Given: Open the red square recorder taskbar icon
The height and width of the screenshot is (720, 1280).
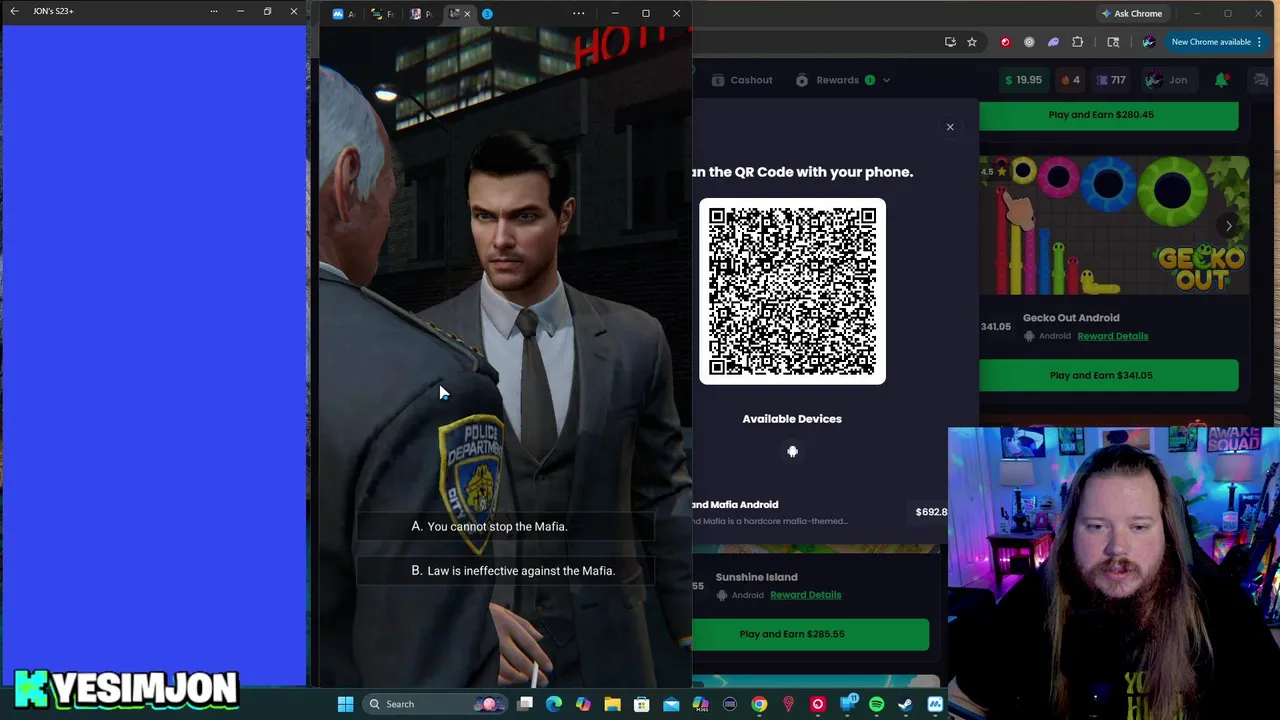Looking at the screenshot, I should point(817,704).
